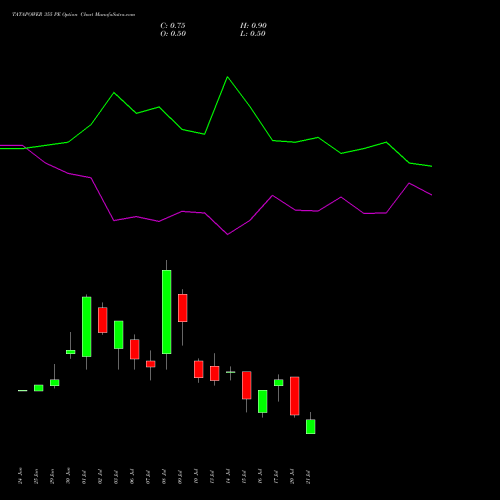Click the 15 Jul date label
Image resolution: width=500 pixels, height=500 pixels.
[245, 477]
